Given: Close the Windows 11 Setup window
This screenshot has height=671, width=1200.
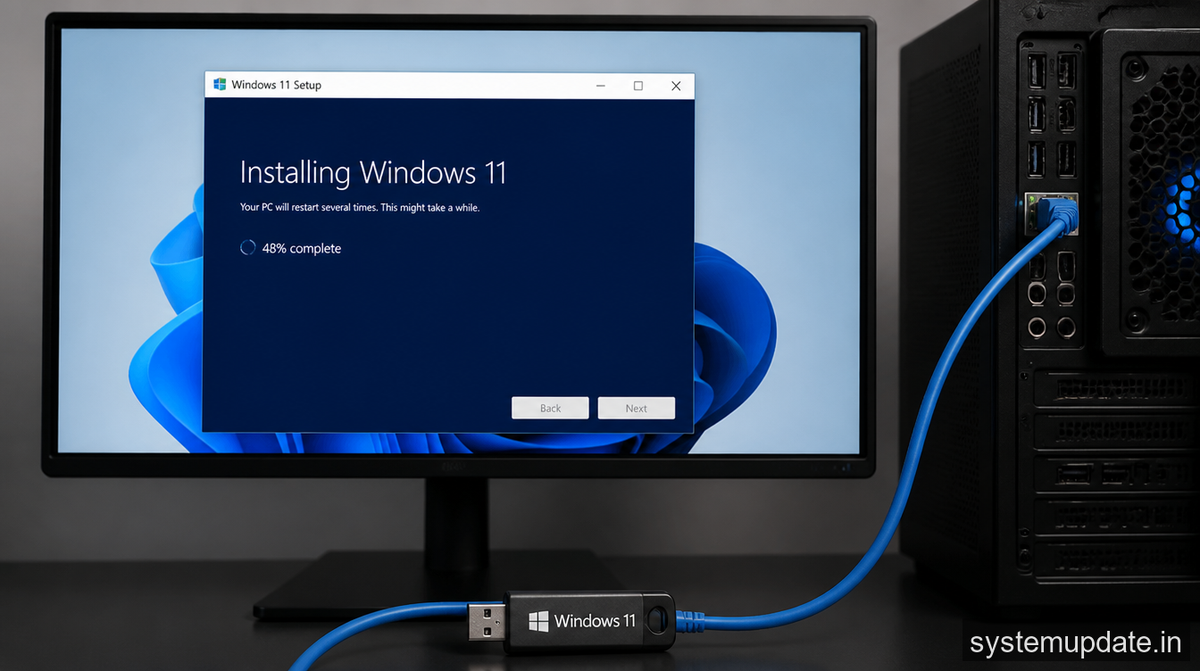Looking at the screenshot, I should [x=676, y=86].
